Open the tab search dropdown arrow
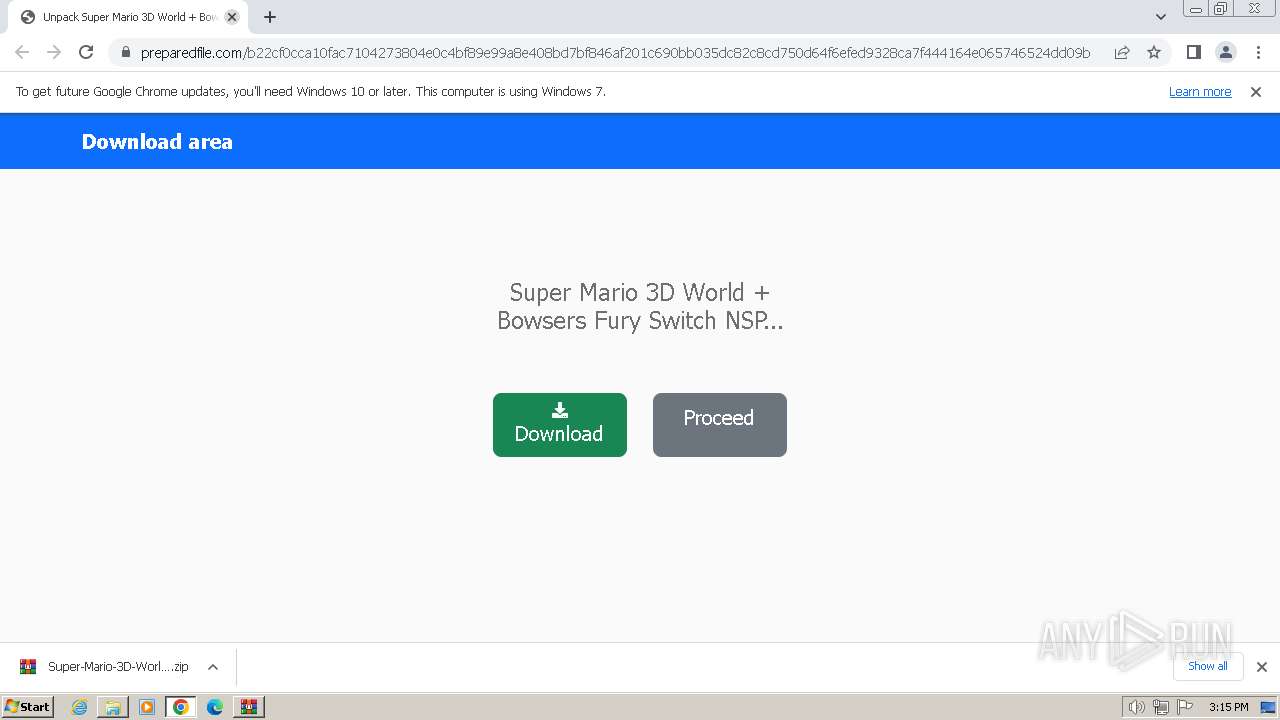This screenshot has height=720, width=1280. [x=1160, y=17]
